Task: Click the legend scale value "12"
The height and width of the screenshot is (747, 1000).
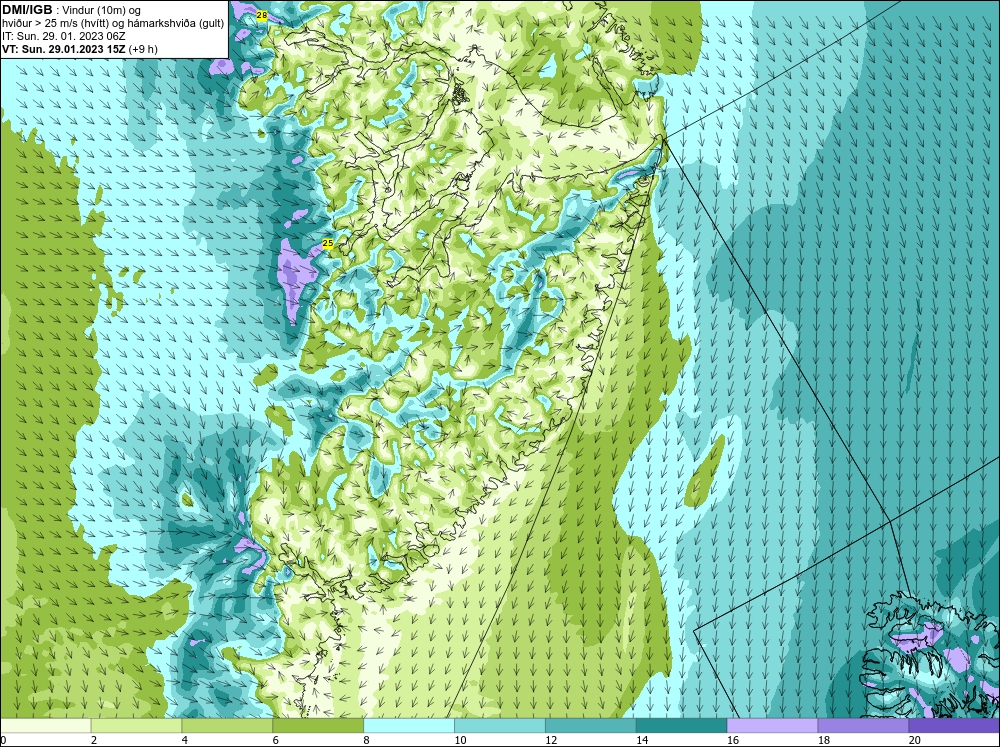Action: pos(551,740)
